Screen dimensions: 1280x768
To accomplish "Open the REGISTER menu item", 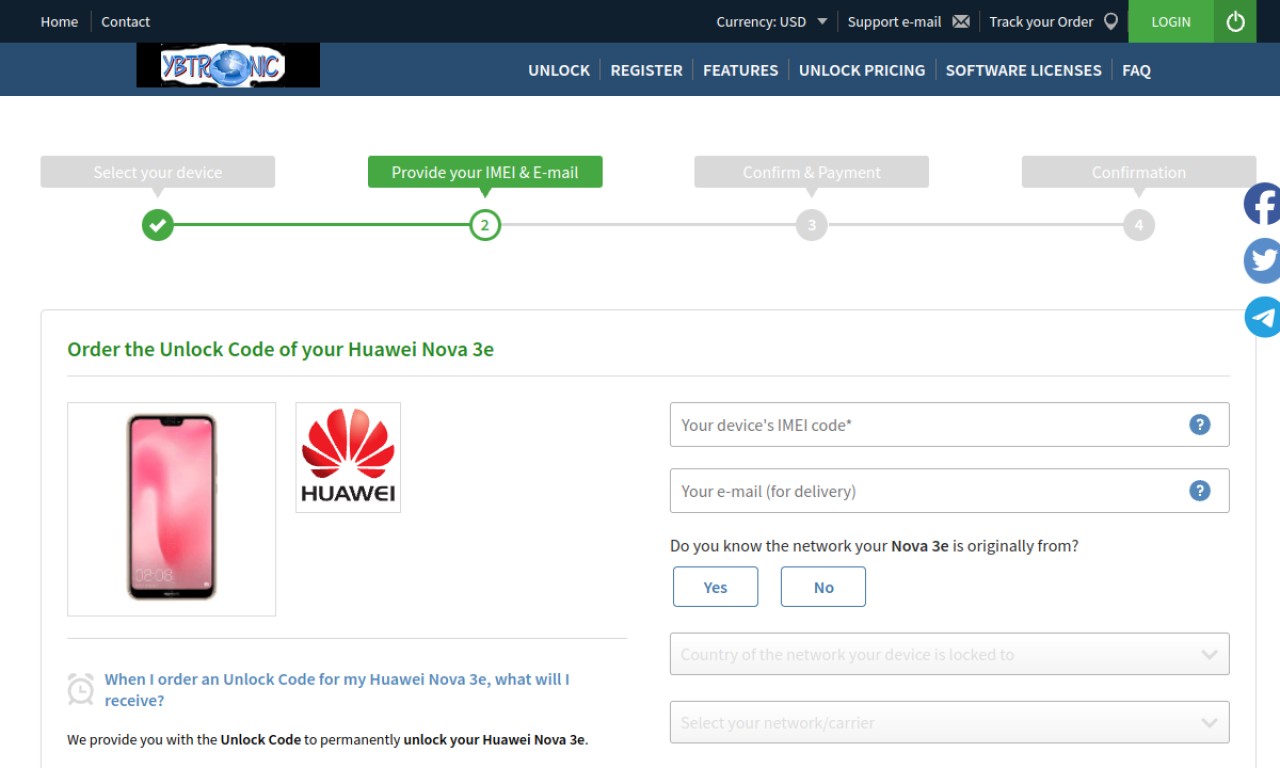I will (x=646, y=70).
